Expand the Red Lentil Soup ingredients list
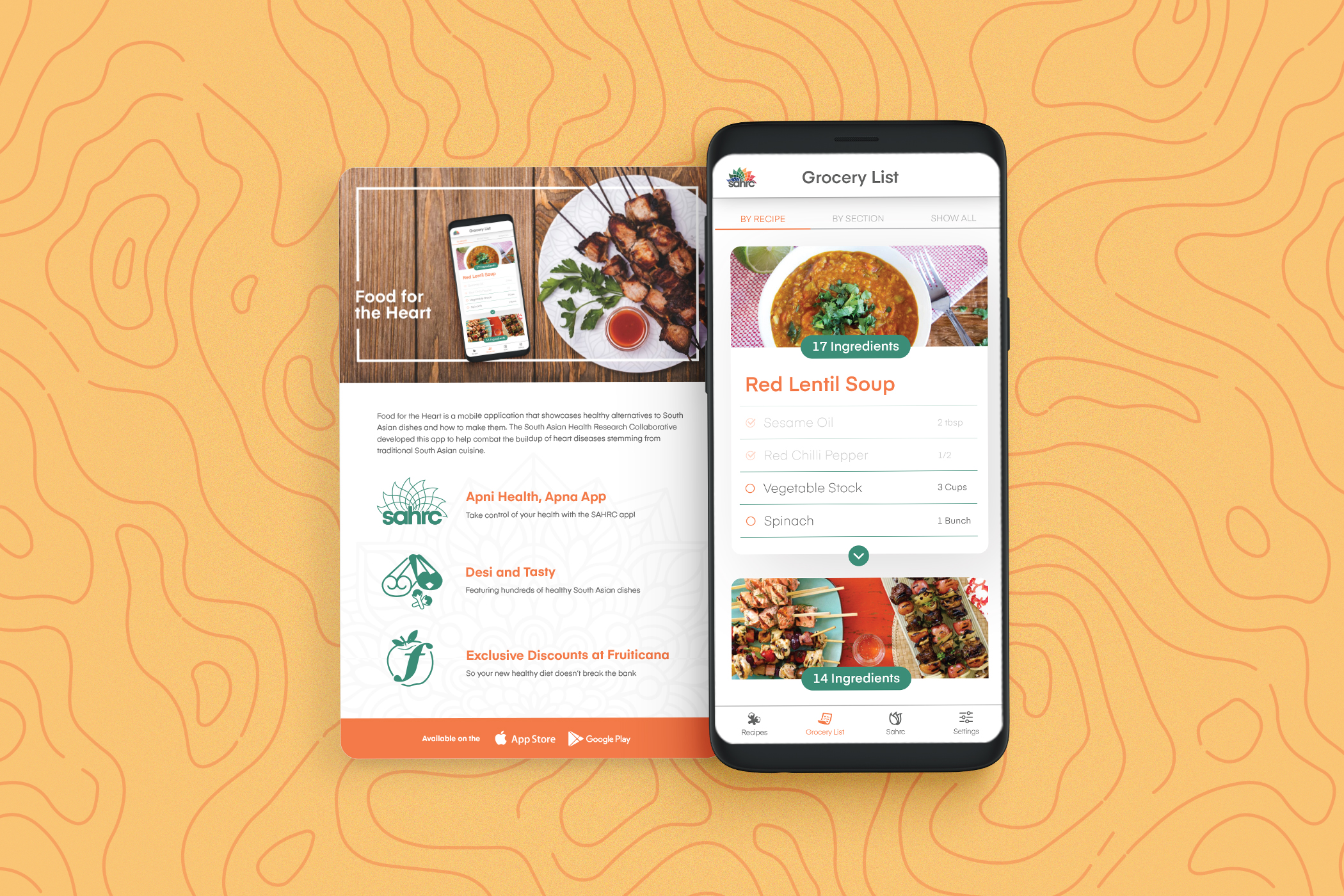 [x=857, y=555]
